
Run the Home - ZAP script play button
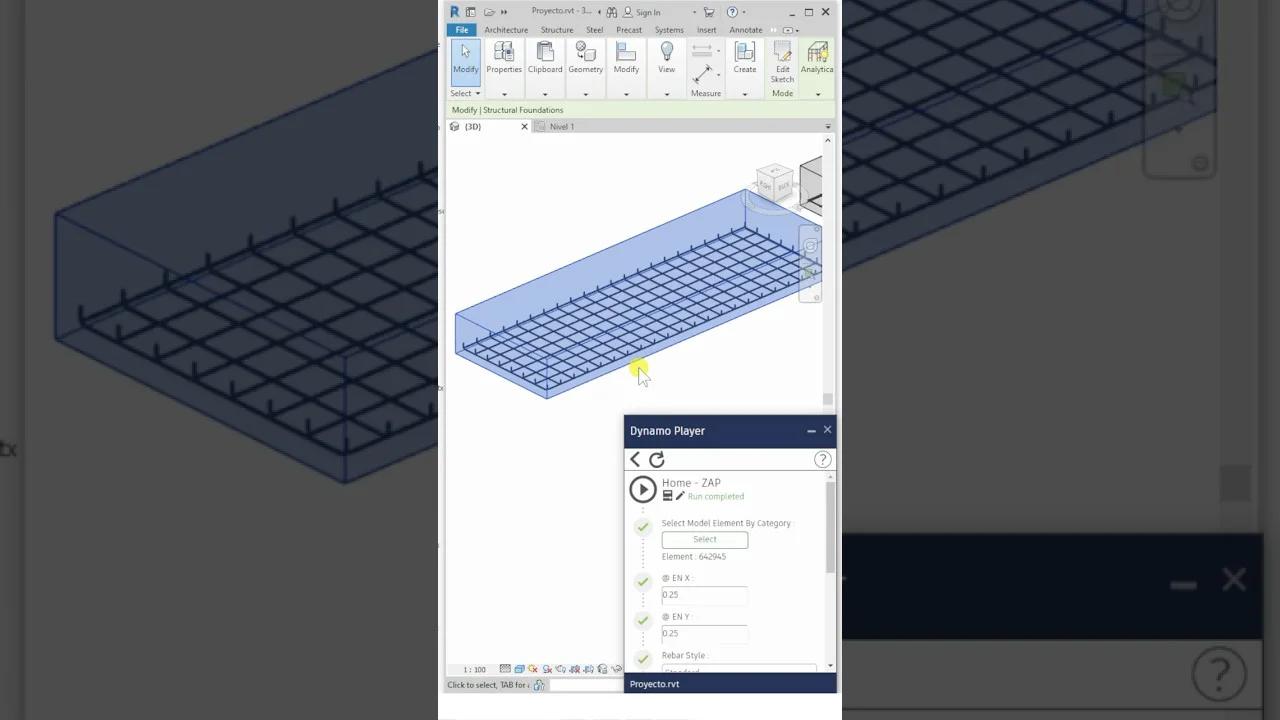pos(643,489)
